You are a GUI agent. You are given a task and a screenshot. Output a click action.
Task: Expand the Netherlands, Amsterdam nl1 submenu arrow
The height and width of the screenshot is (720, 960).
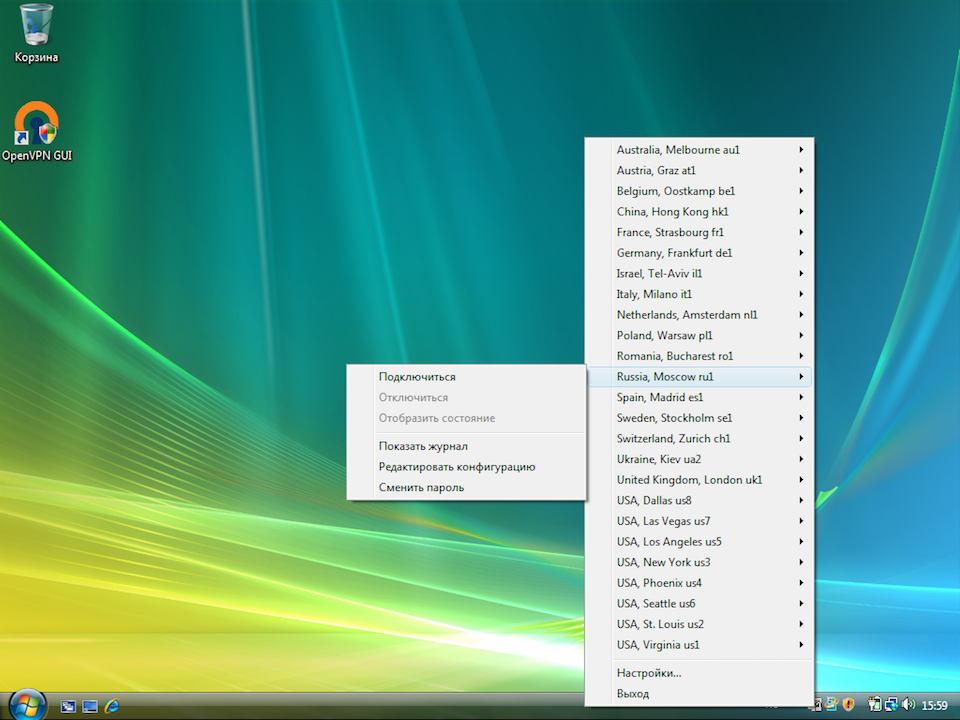tap(801, 315)
